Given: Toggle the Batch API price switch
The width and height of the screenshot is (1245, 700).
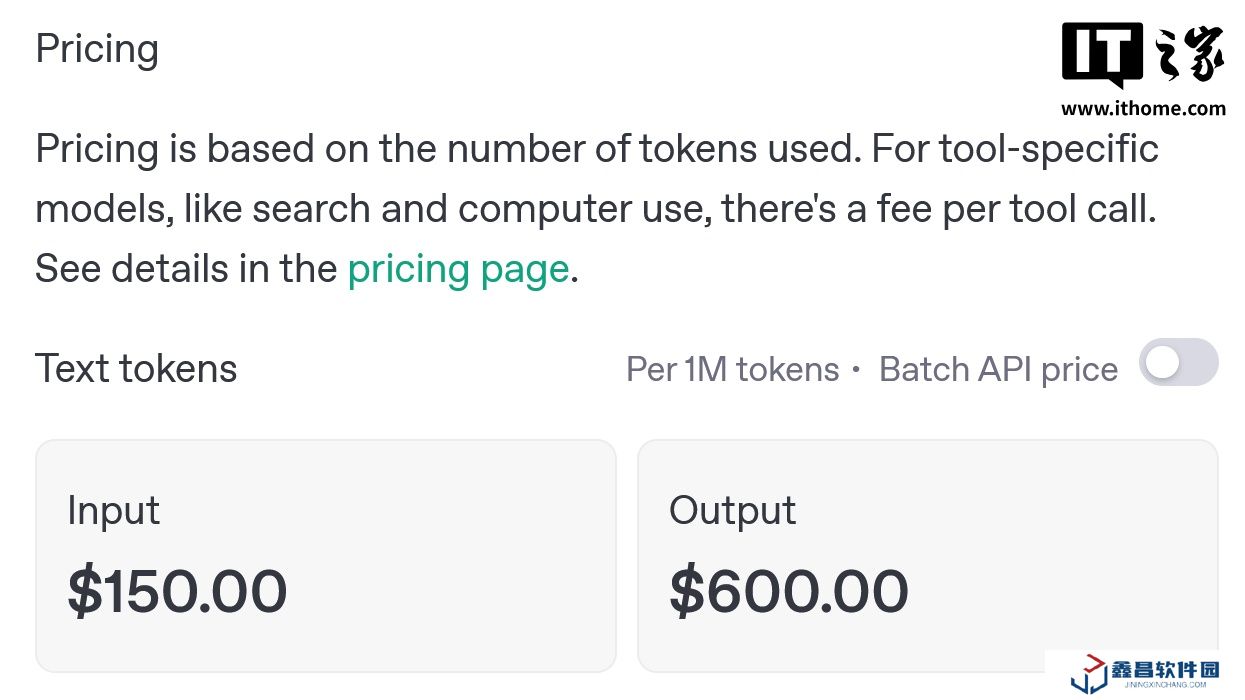Looking at the screenshot, I should pyautogui.click(x=1178, y=362).
